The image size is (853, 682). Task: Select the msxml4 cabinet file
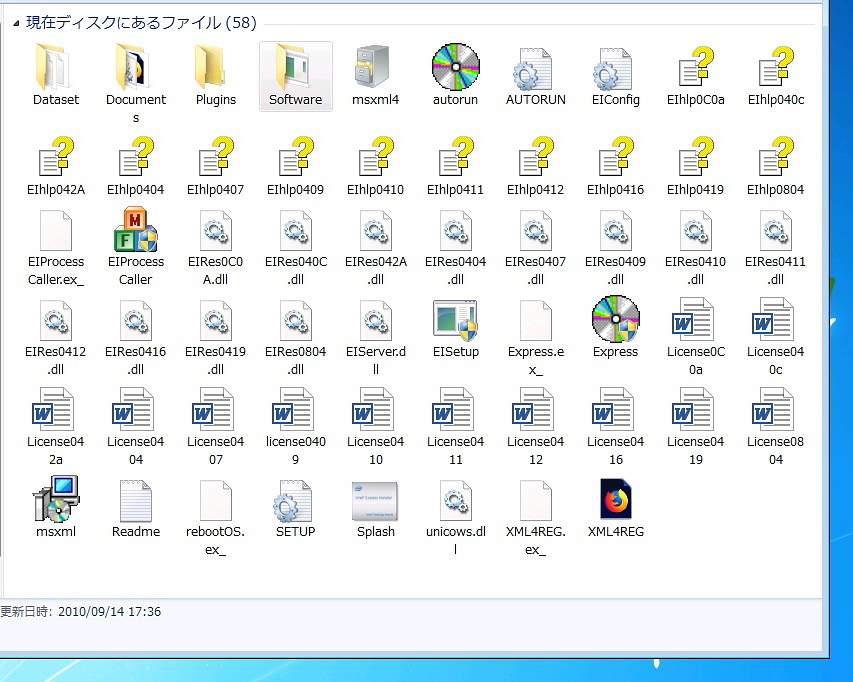[375, 68]
